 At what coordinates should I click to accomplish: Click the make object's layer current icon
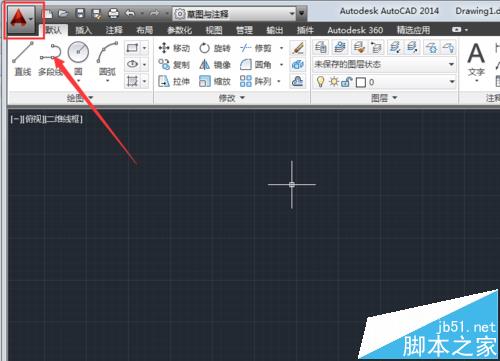(340, 48)
